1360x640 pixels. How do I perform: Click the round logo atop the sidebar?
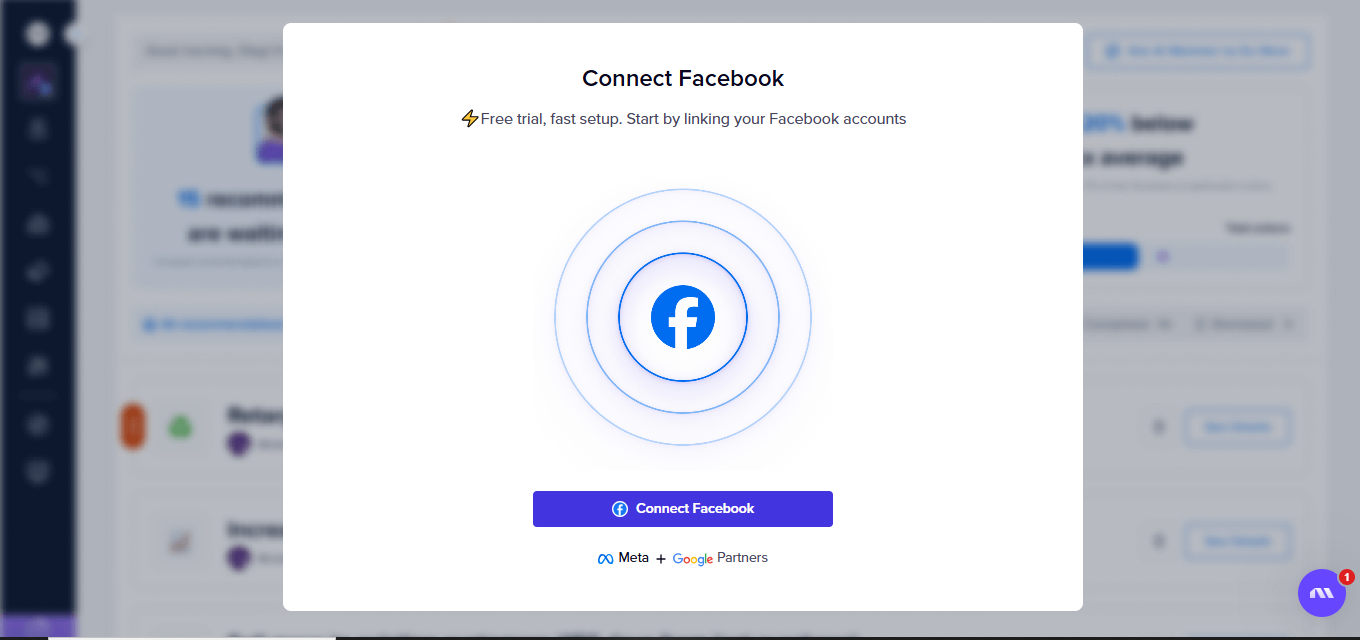point(38,33)
